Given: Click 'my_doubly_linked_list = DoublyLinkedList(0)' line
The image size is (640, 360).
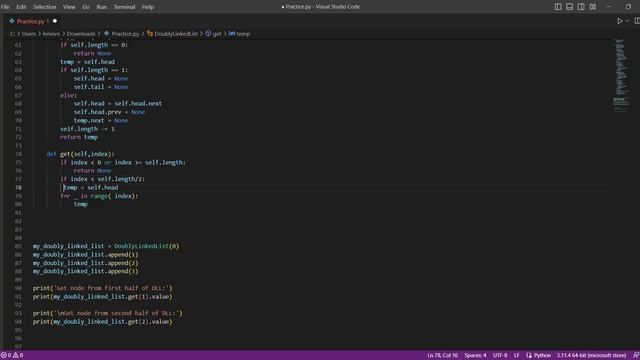Looking at the screenshot, I should point(106,247).
